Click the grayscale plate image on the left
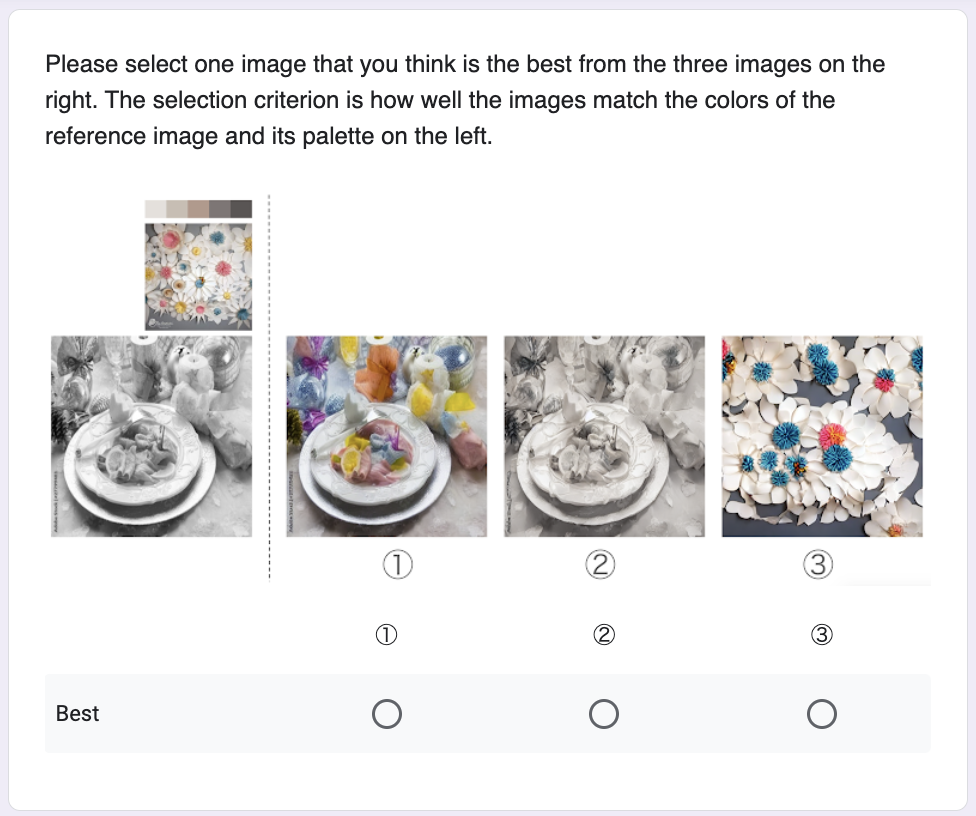 (x=152, y=436)
